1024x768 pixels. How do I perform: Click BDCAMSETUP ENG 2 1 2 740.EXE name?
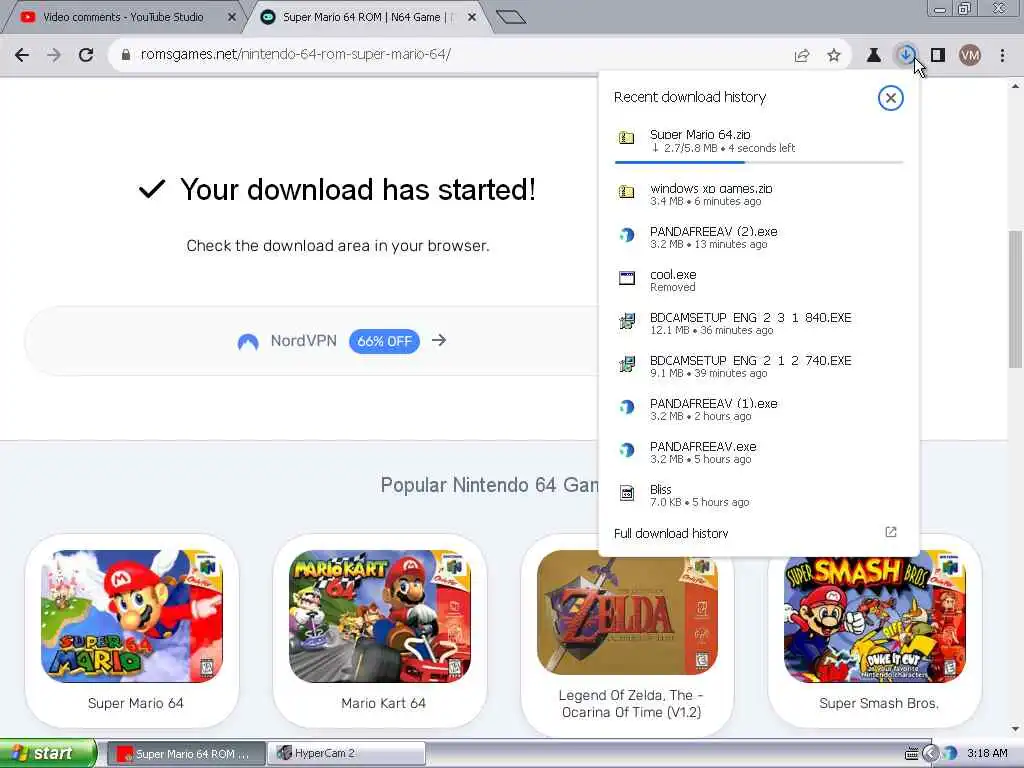(x=750, y=360)
